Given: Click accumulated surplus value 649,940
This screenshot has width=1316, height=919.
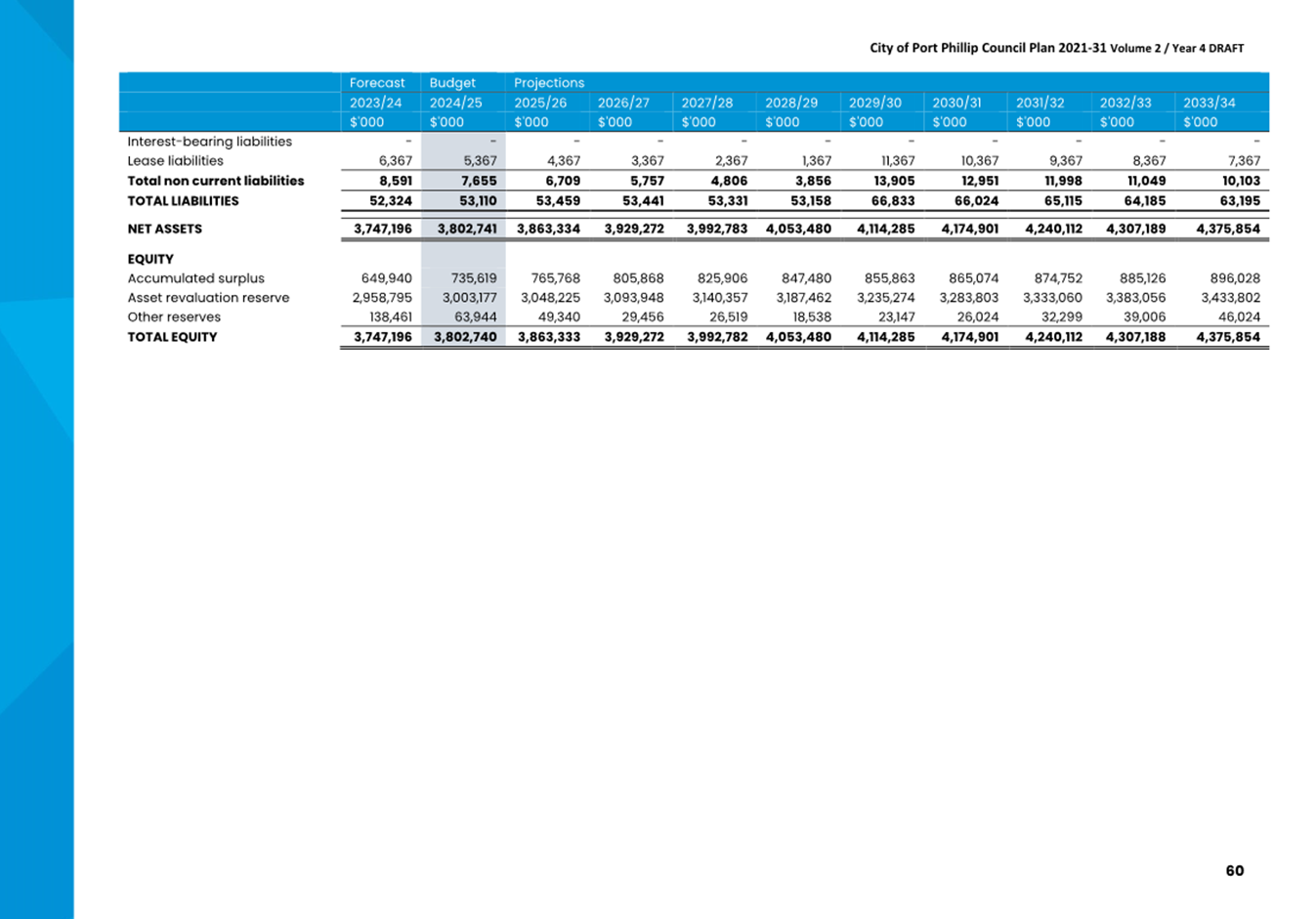Looking at the screenshot, I should coord(387,278).
